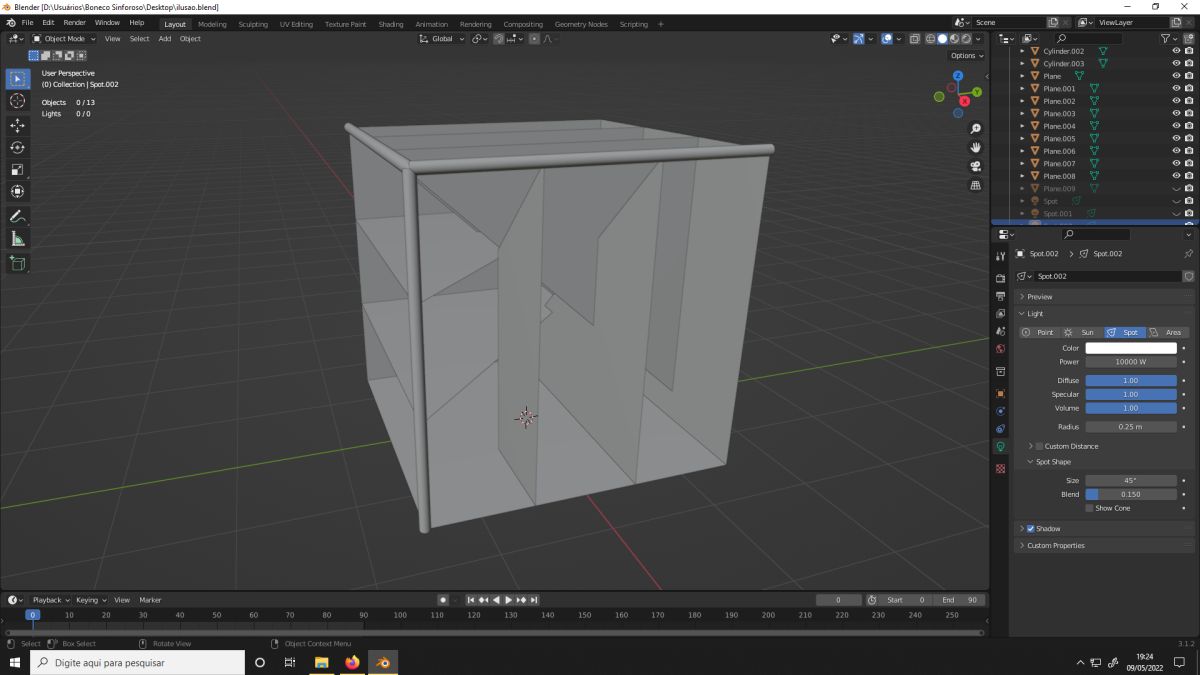Click the Marker menu in timeline
The image size is (1200, 675).
point(150,600)
